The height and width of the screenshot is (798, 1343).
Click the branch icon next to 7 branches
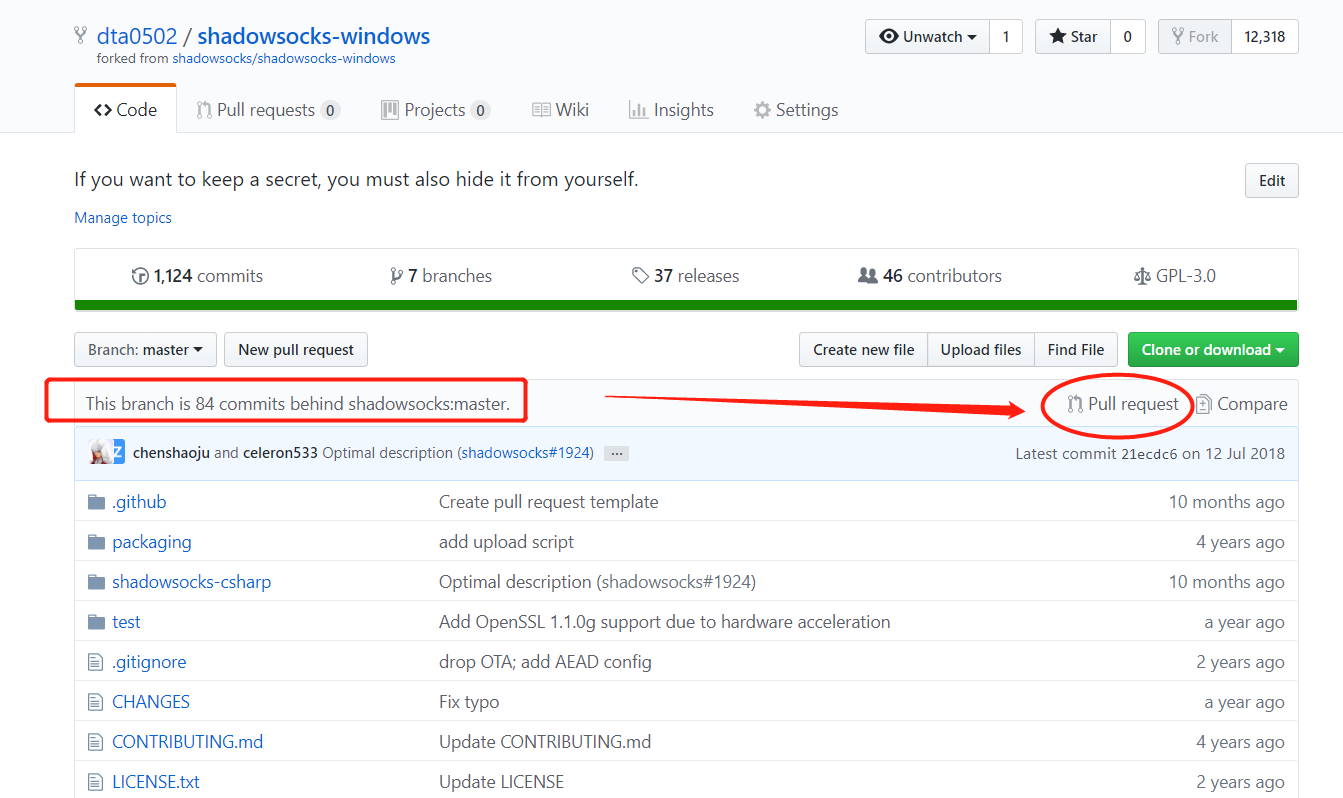coord(398,275)
